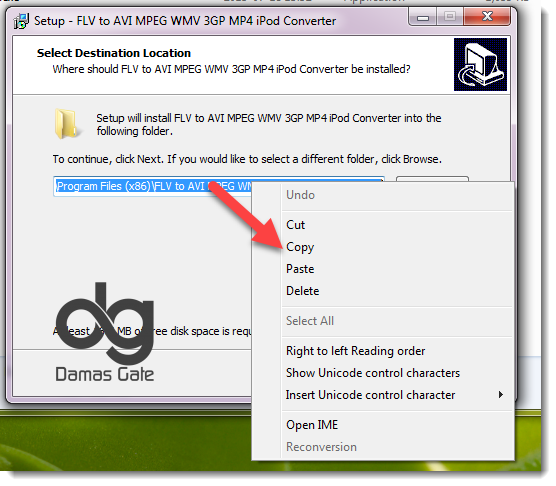Click the partially hidden Browse button

point(432,179)
